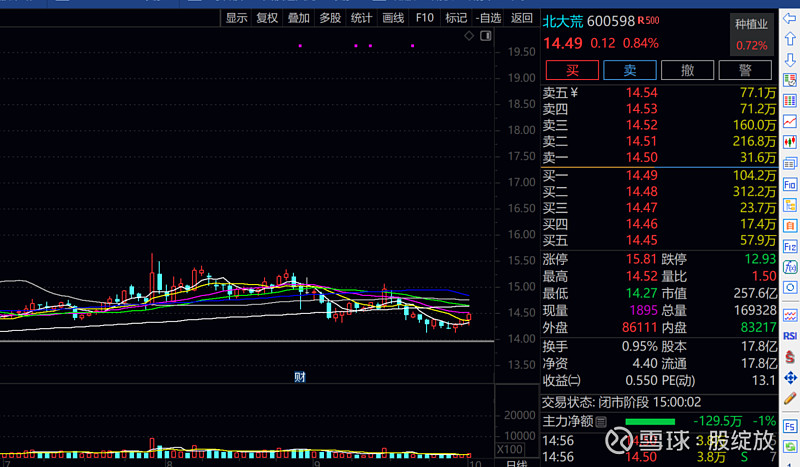
Task: Click the 财 finance marker on chart
Action: (x=299, y=377)
